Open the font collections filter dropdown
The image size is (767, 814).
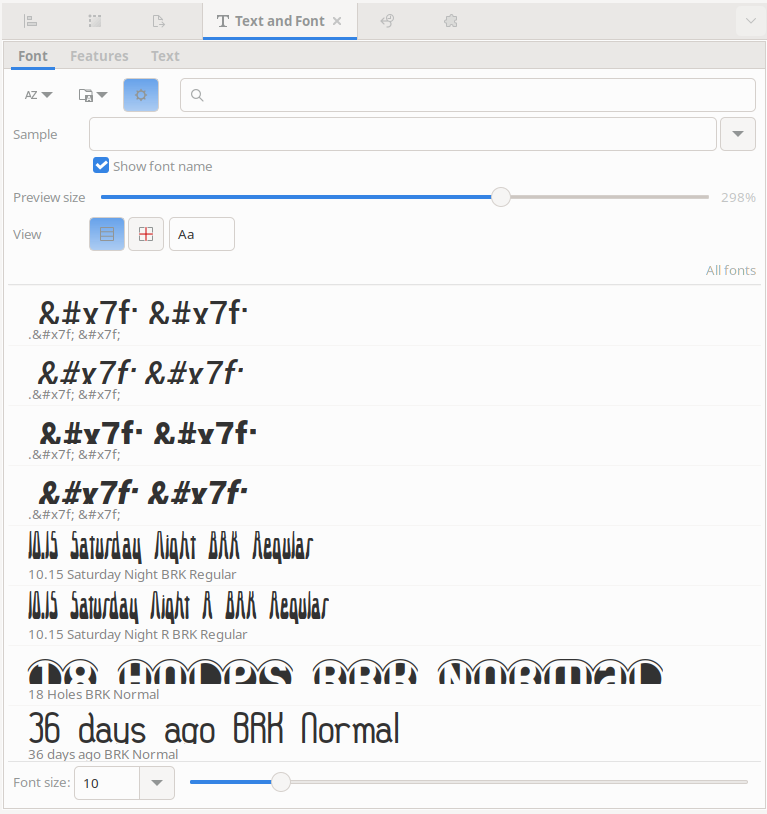[x=93, y=95]
